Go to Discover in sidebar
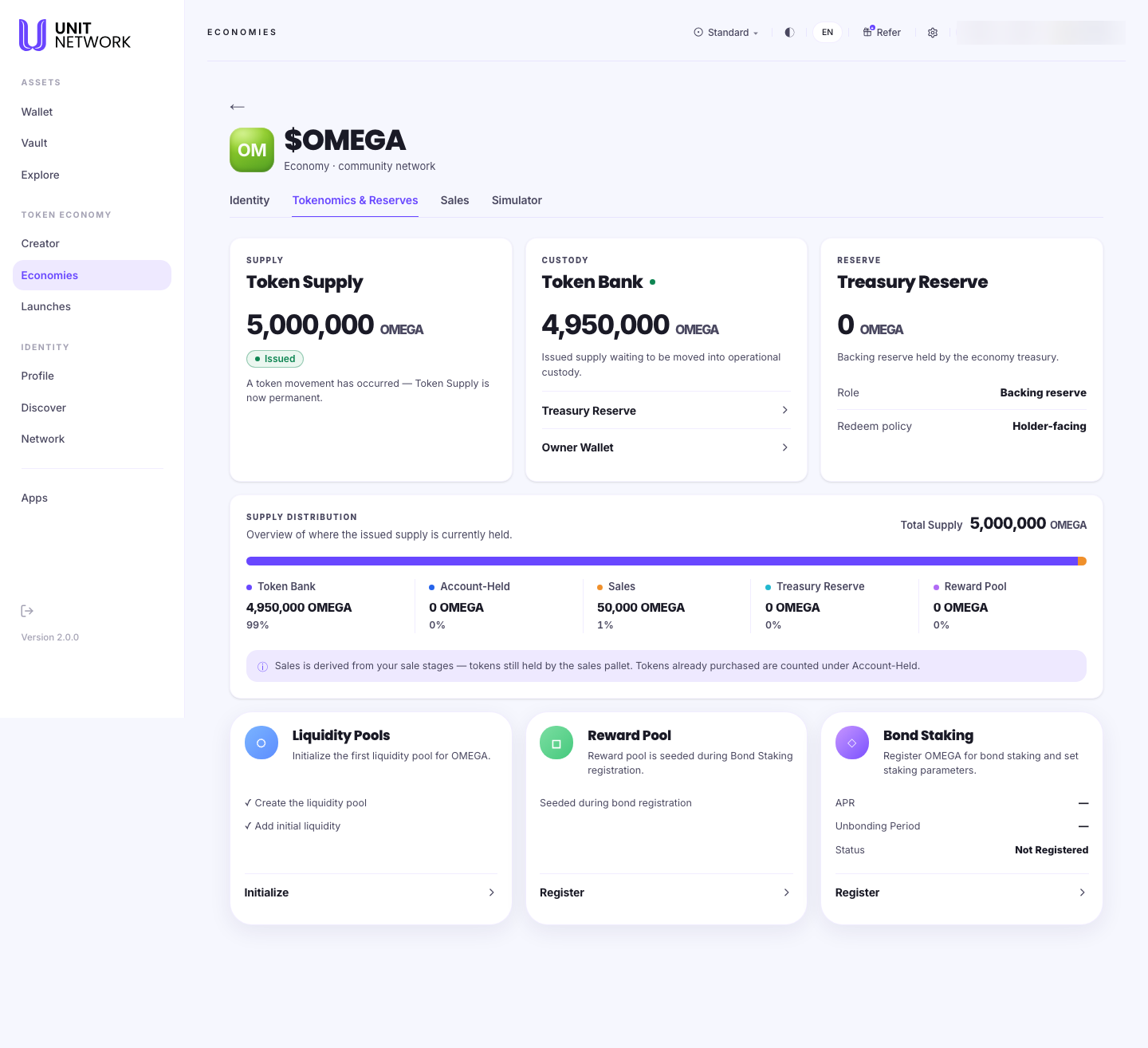This screenshot has height=1048, width=1148. [92, 408]
